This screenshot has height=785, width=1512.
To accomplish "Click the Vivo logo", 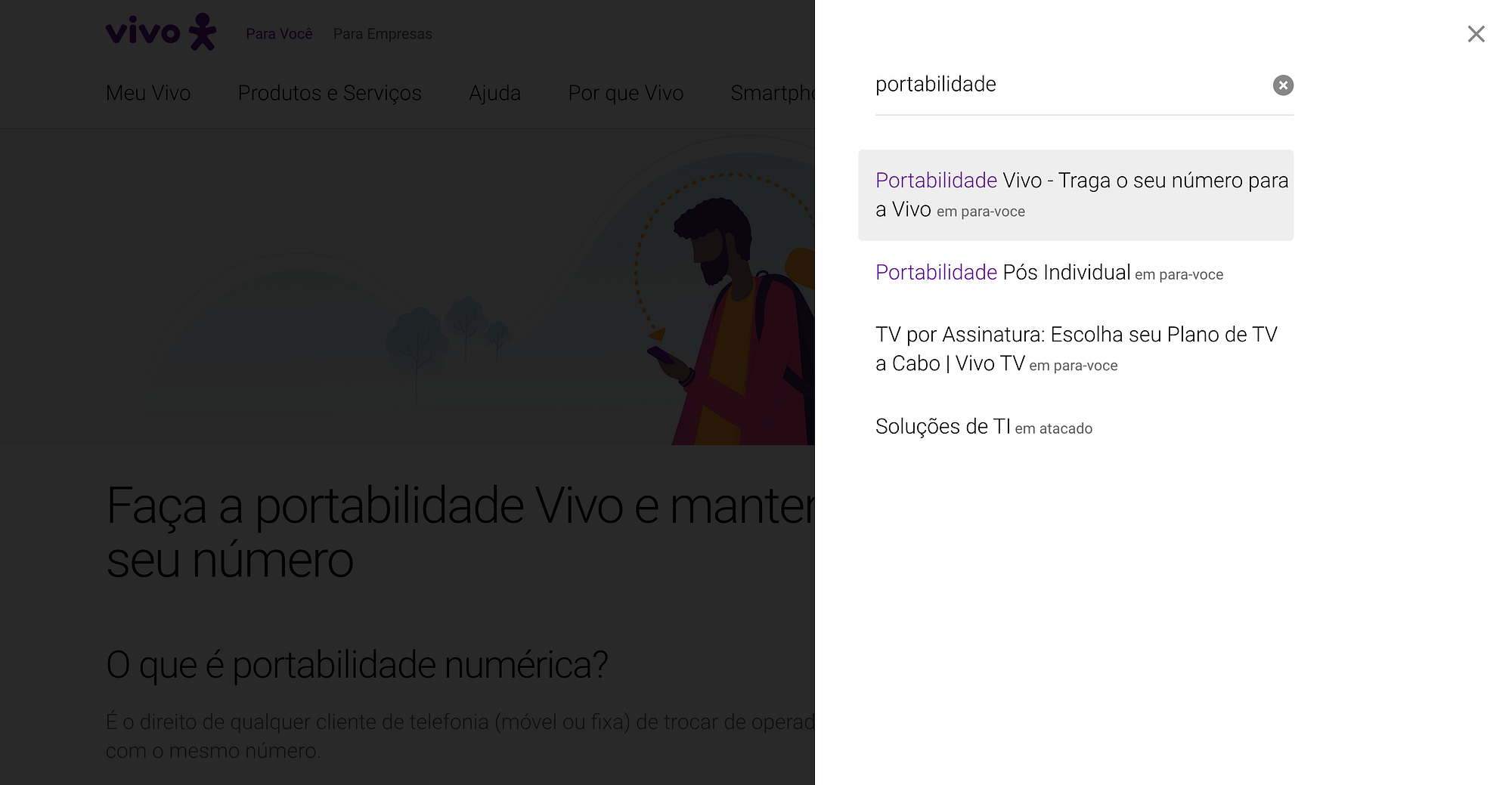I will point(161,32).
